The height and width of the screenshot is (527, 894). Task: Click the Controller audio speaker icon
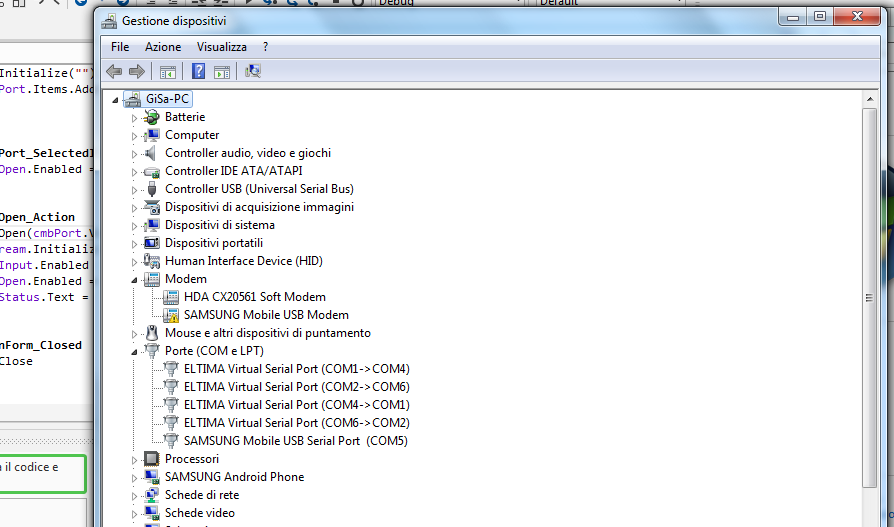[151, 153]
